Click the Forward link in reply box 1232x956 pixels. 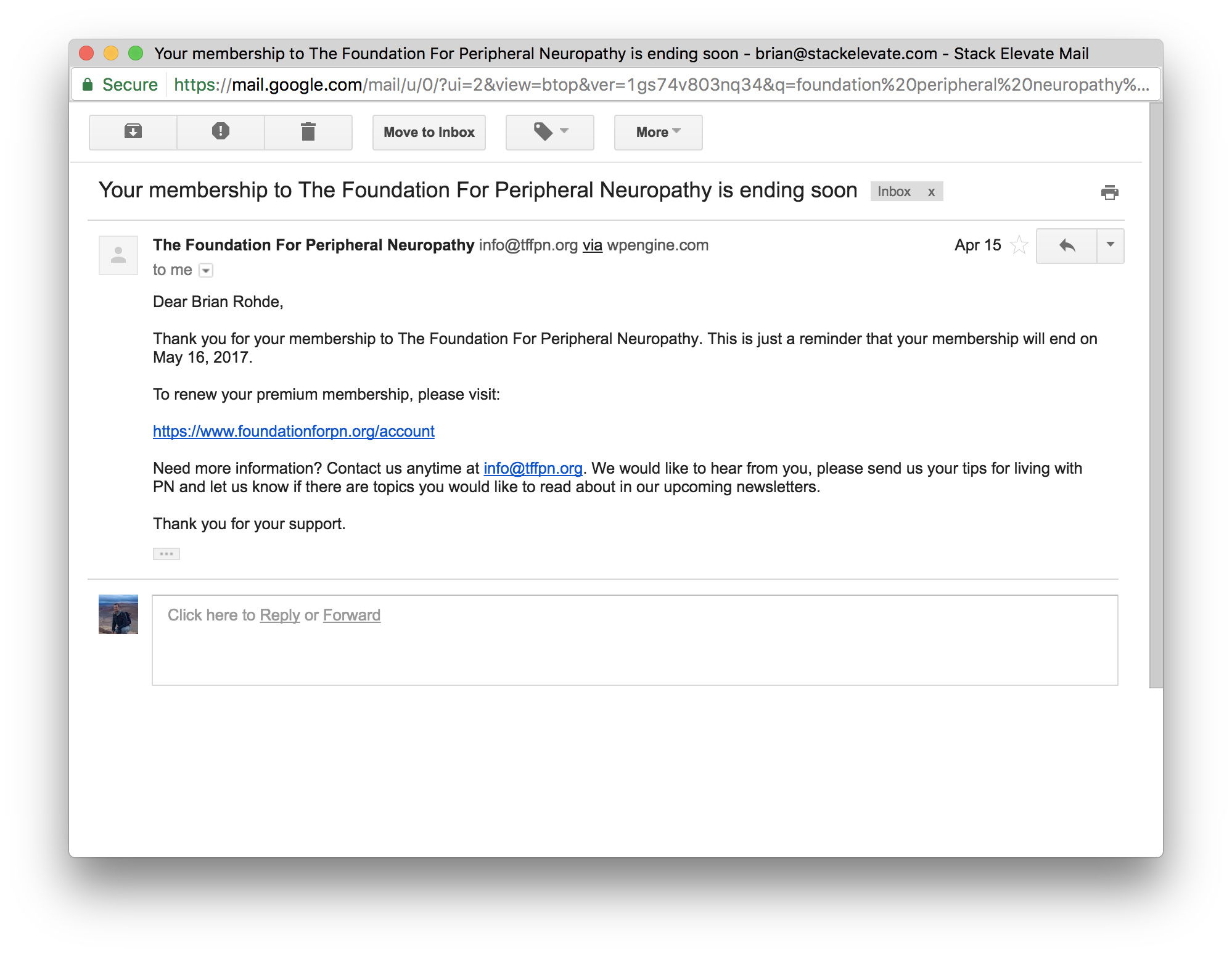[351, 615]
